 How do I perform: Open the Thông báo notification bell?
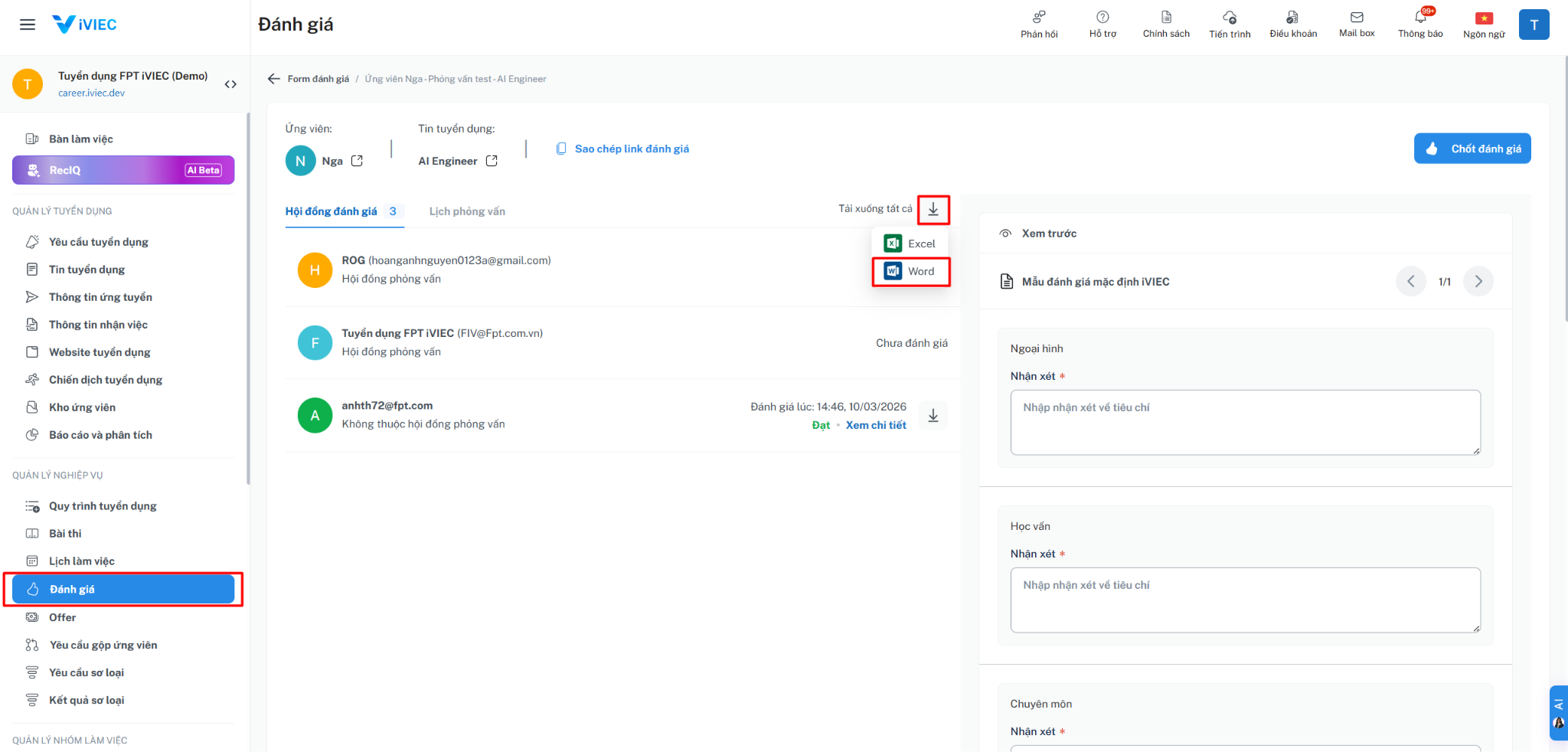[1420, 18]
